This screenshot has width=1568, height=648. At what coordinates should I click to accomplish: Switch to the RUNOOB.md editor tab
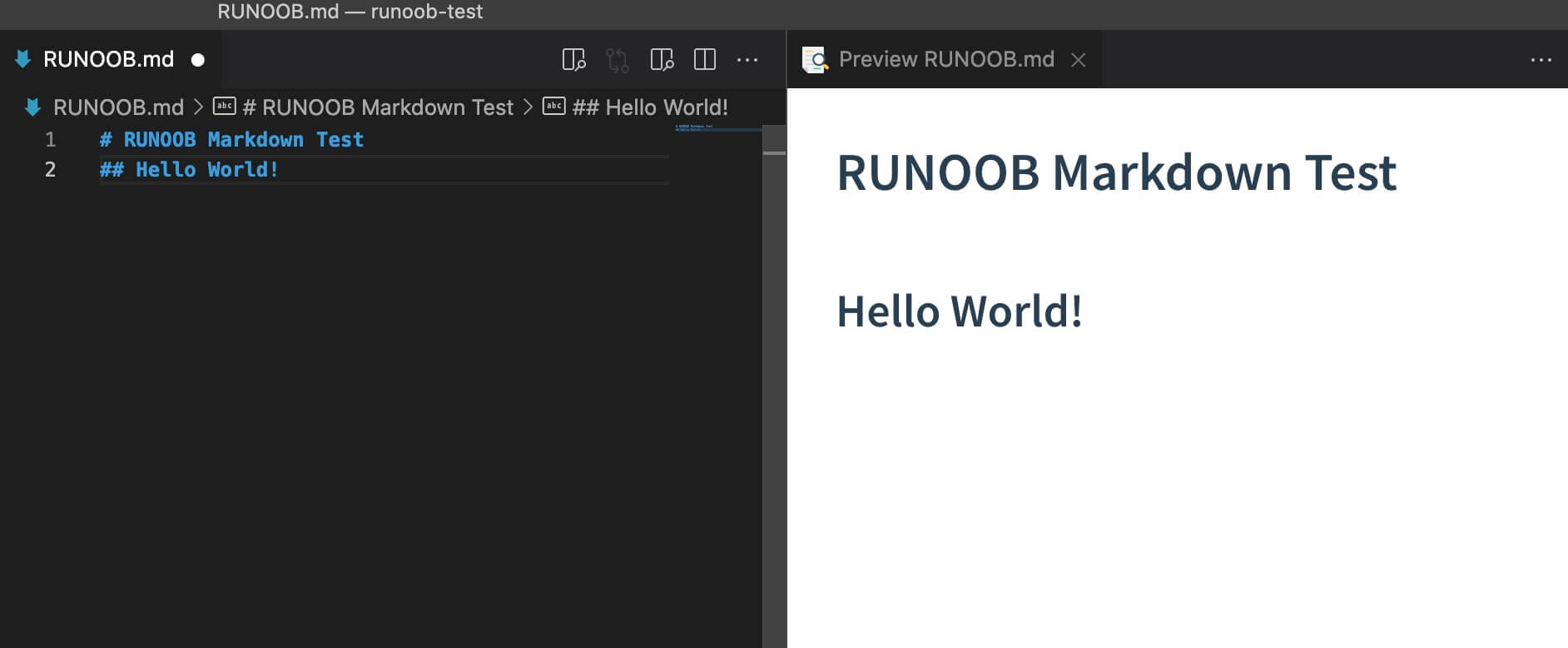tap(108, 60)
